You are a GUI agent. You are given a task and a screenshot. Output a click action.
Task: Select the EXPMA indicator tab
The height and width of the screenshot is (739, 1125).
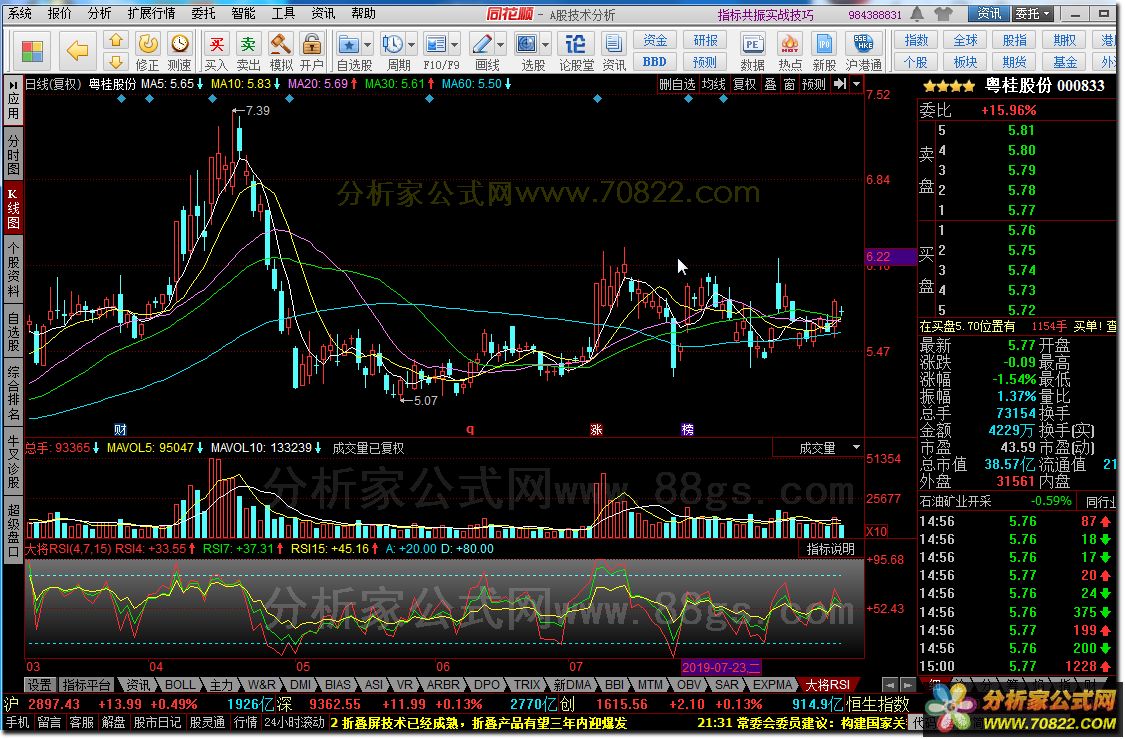pos(772,684)
